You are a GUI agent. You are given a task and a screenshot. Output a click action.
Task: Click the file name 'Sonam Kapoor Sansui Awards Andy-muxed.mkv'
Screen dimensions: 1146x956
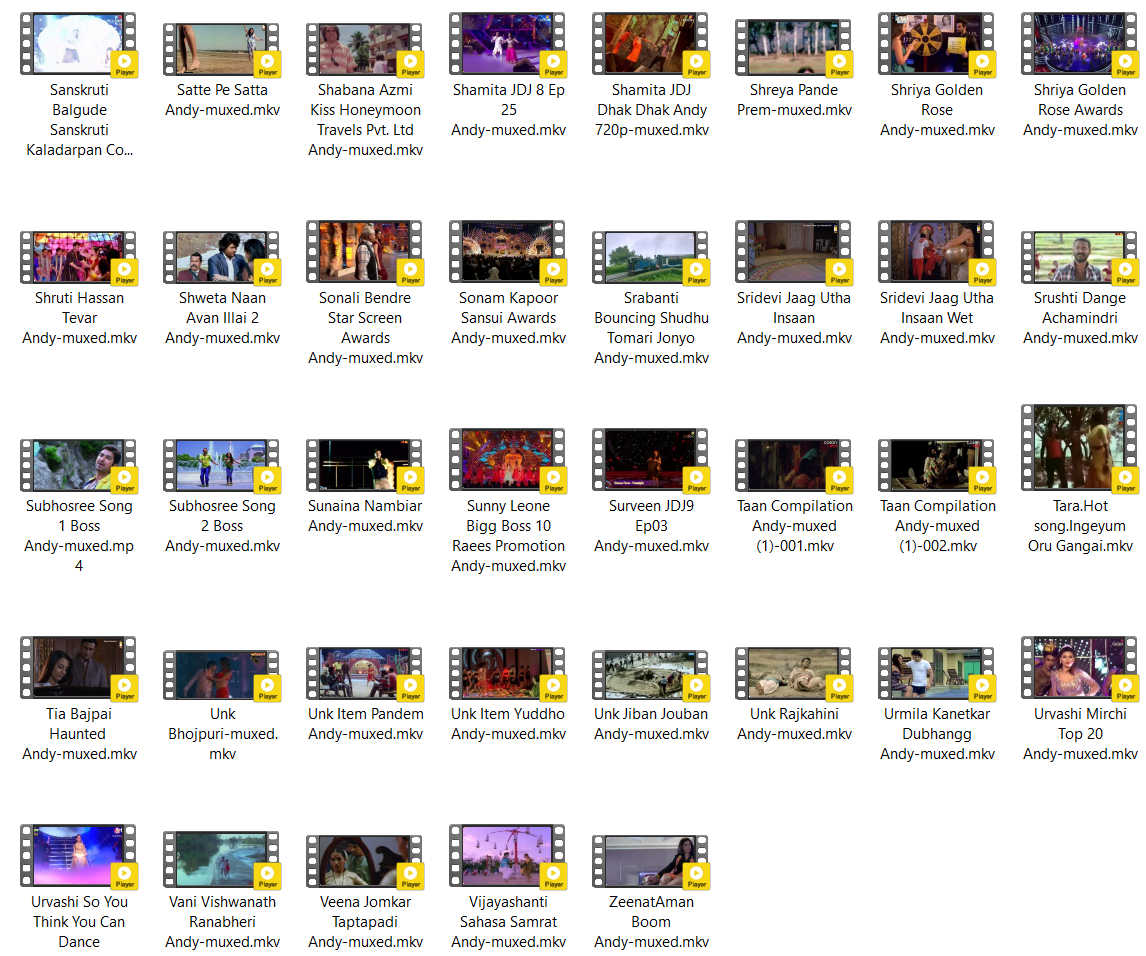coord(508,318)
